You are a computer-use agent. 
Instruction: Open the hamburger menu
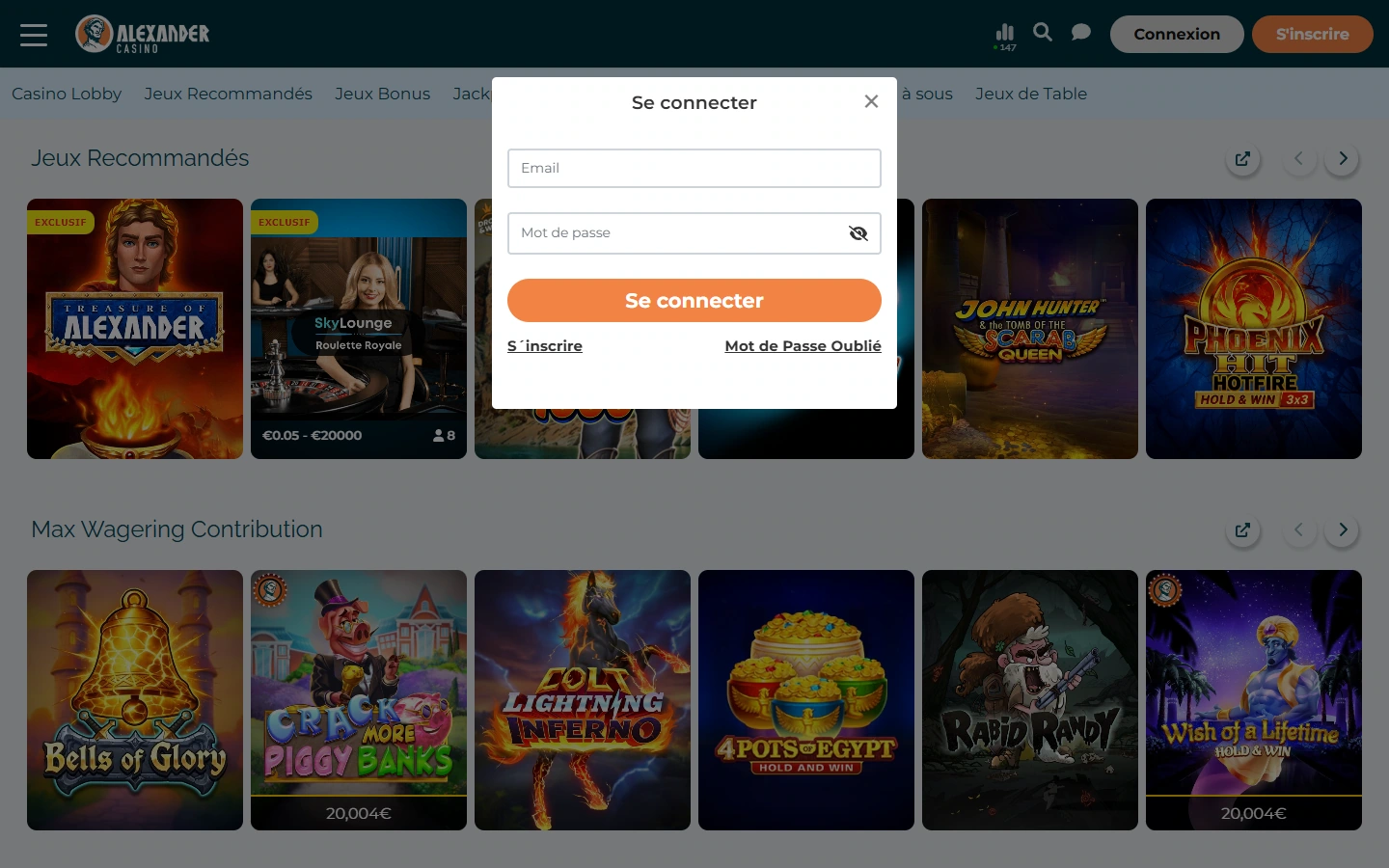(x=34, y=35)
